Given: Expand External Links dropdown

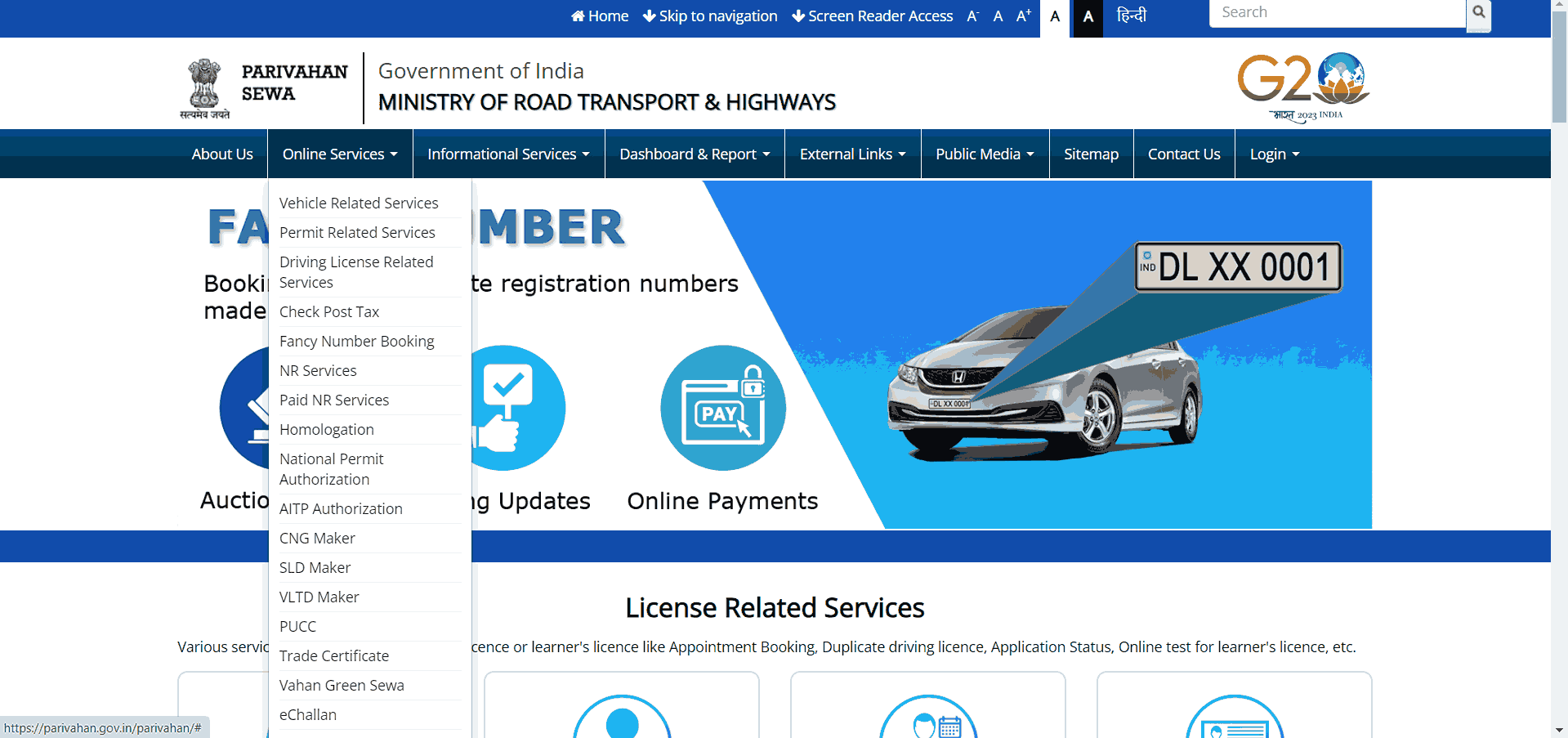Looking at the screenshot, I should tap(852, 154).
